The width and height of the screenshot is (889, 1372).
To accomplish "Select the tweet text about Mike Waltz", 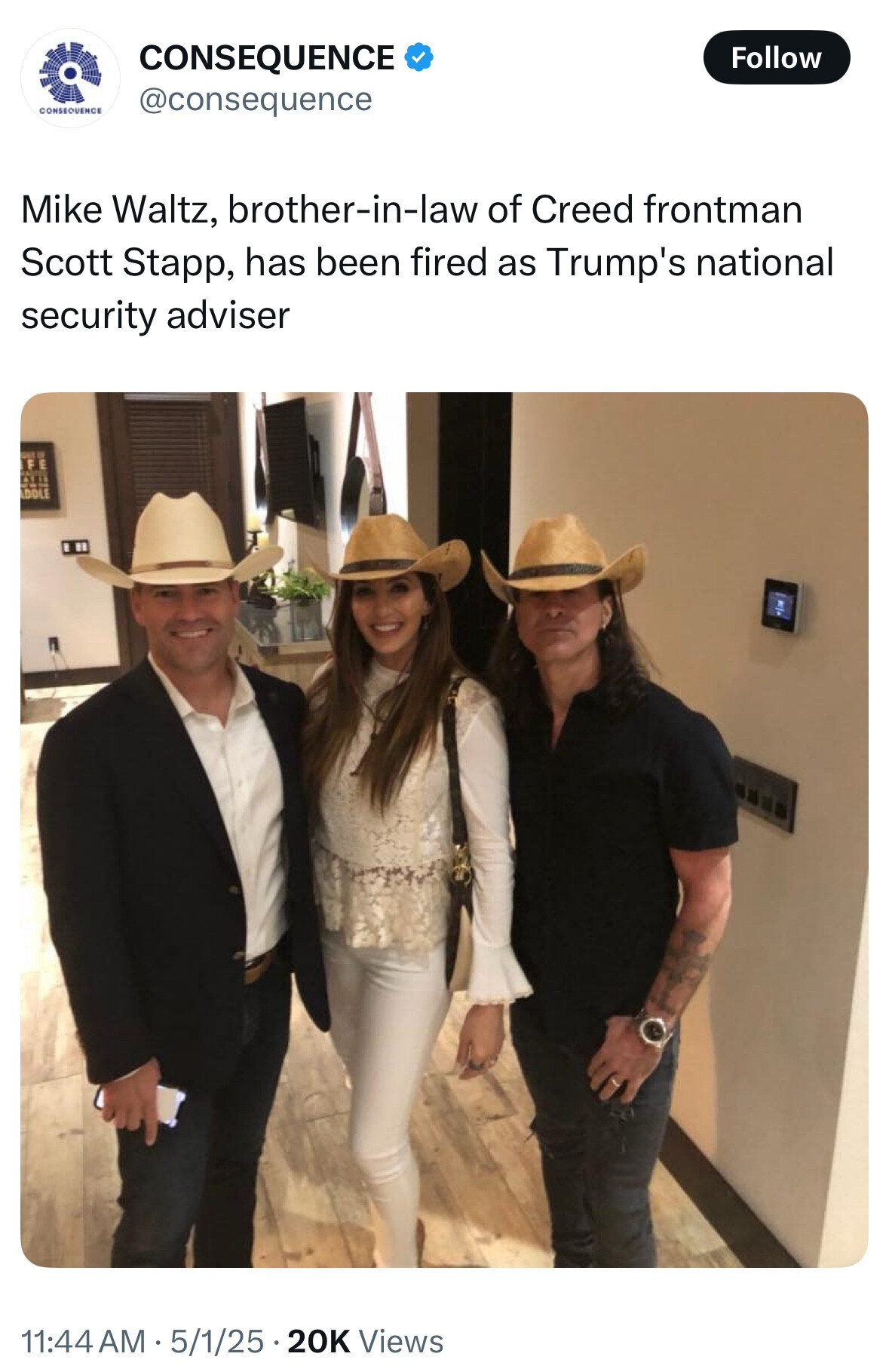I will [428, 262].
